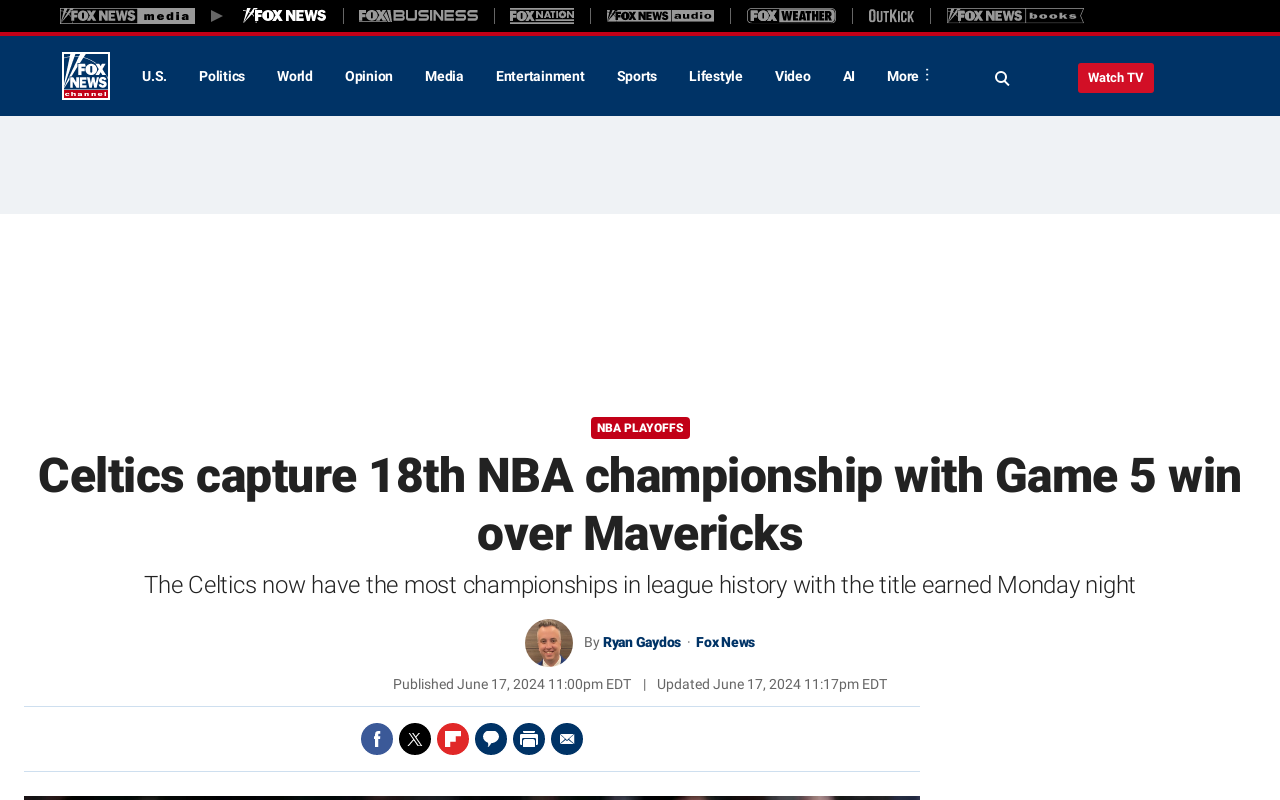Share article on X (Twitter)
The height and width of the screenshot is (800, 1280).
[415, 739]
